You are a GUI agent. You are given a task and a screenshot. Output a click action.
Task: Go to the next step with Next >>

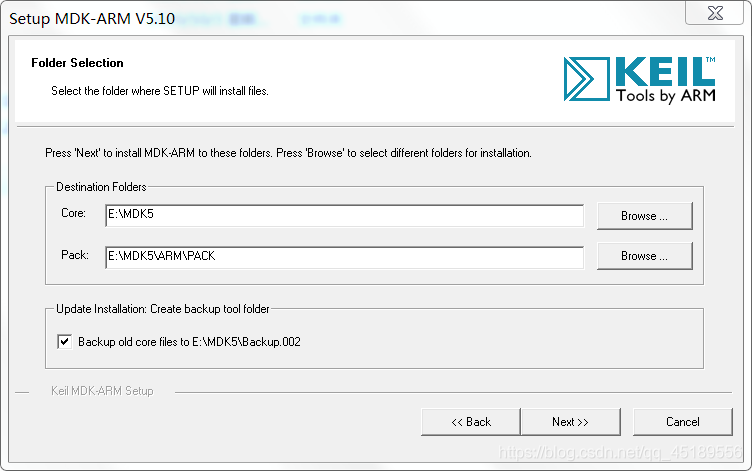coord(570,422)
